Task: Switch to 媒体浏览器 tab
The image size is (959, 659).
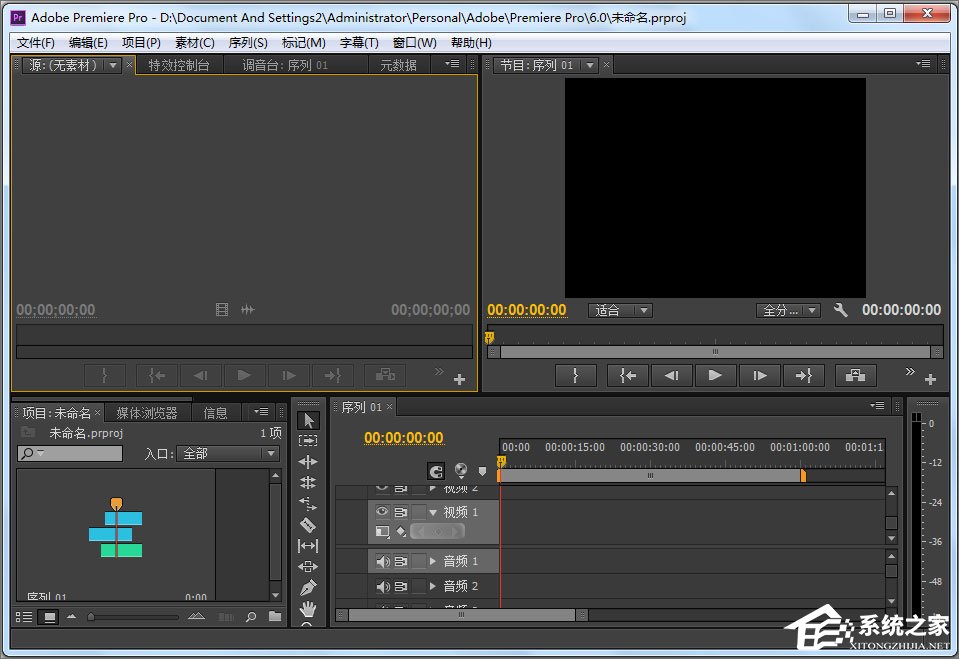Action: [147, 413]
